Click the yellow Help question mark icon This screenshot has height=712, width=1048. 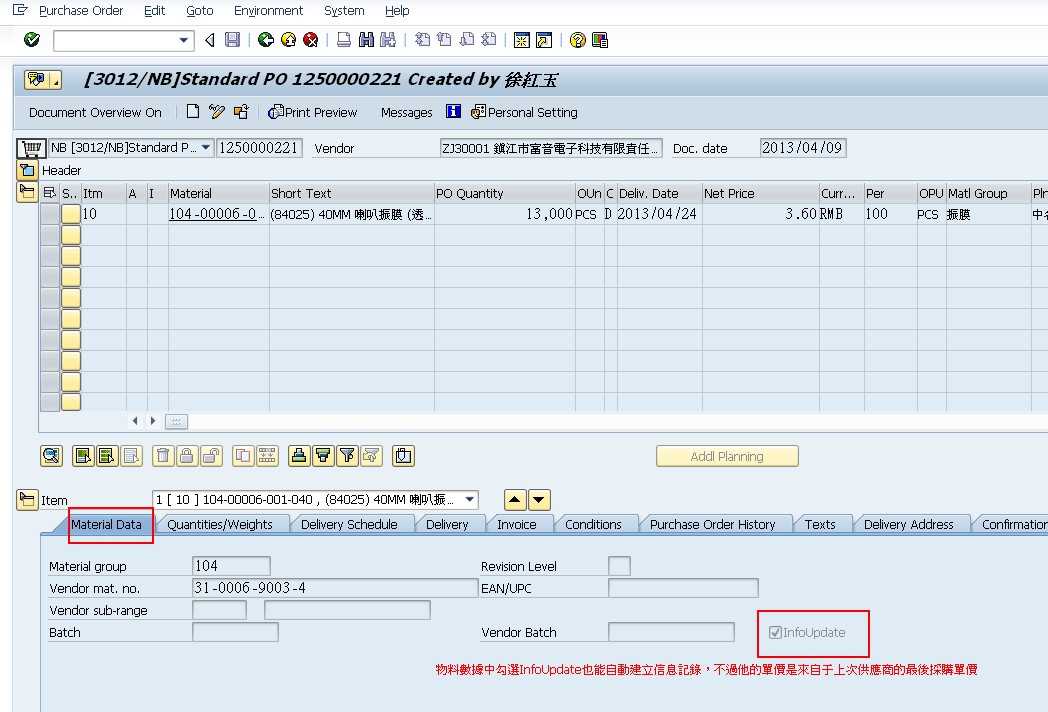[x=577, y=40]
